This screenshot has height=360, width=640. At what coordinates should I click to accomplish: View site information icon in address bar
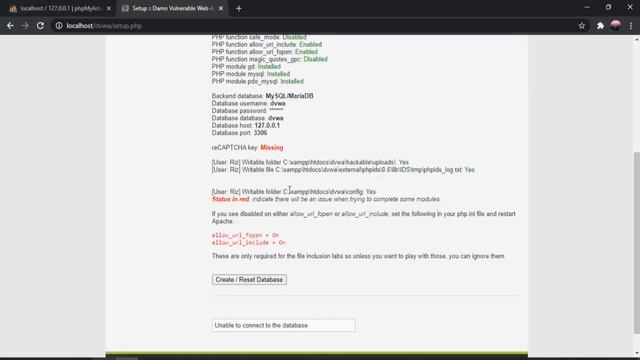59,26
